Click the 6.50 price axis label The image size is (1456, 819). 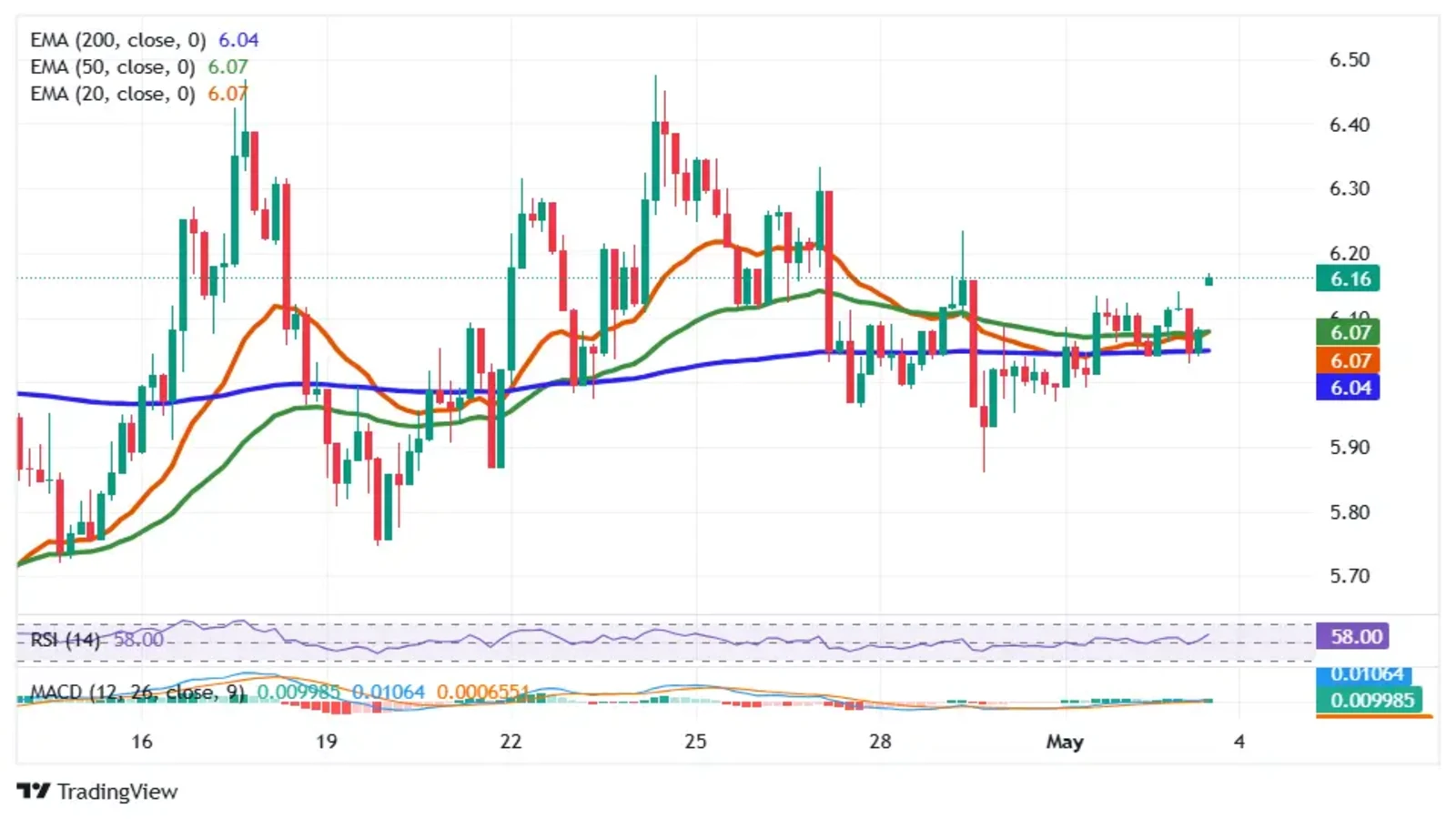click(x=1349, y=59)
